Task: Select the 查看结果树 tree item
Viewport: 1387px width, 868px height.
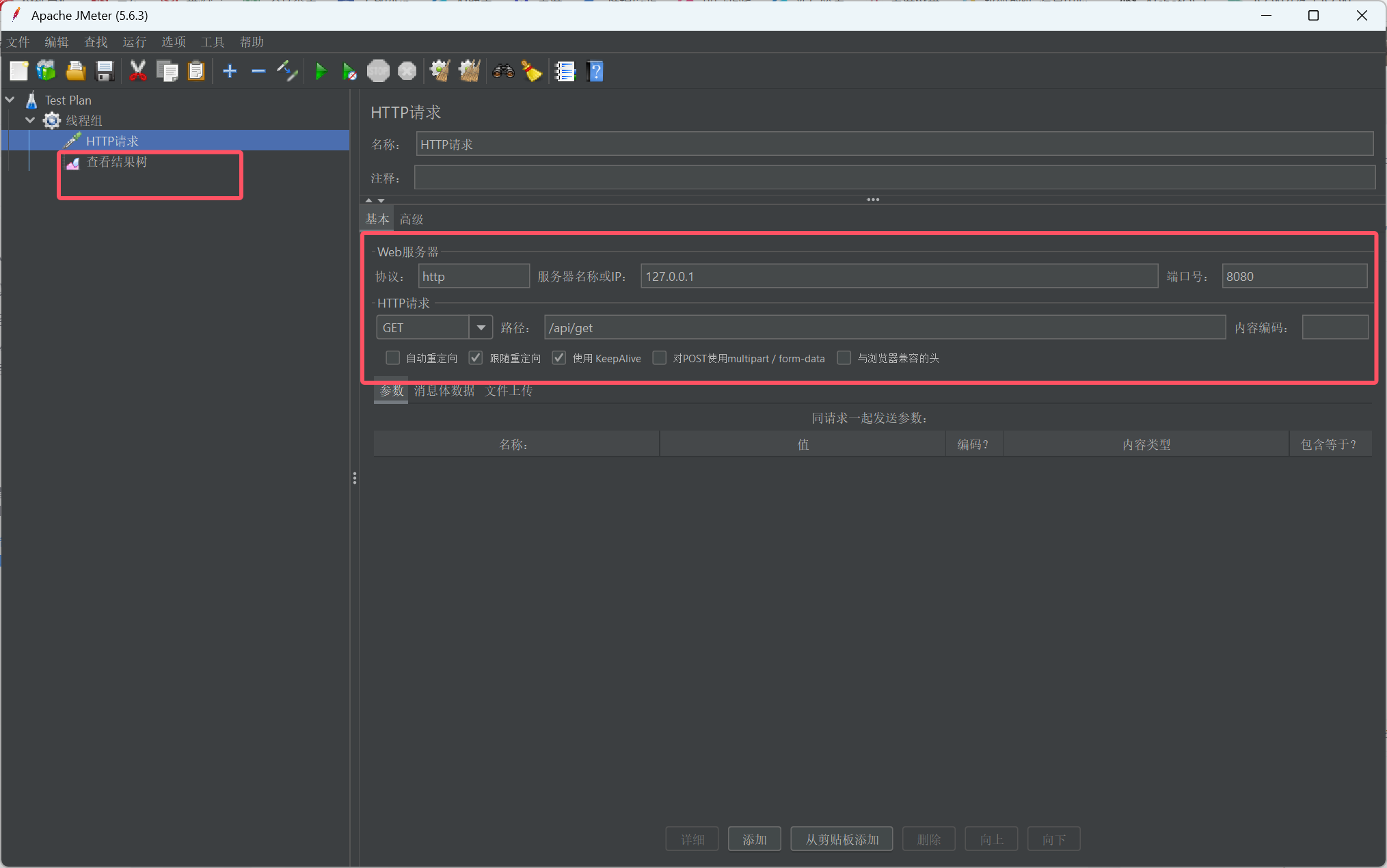Action: pos(118,162)
